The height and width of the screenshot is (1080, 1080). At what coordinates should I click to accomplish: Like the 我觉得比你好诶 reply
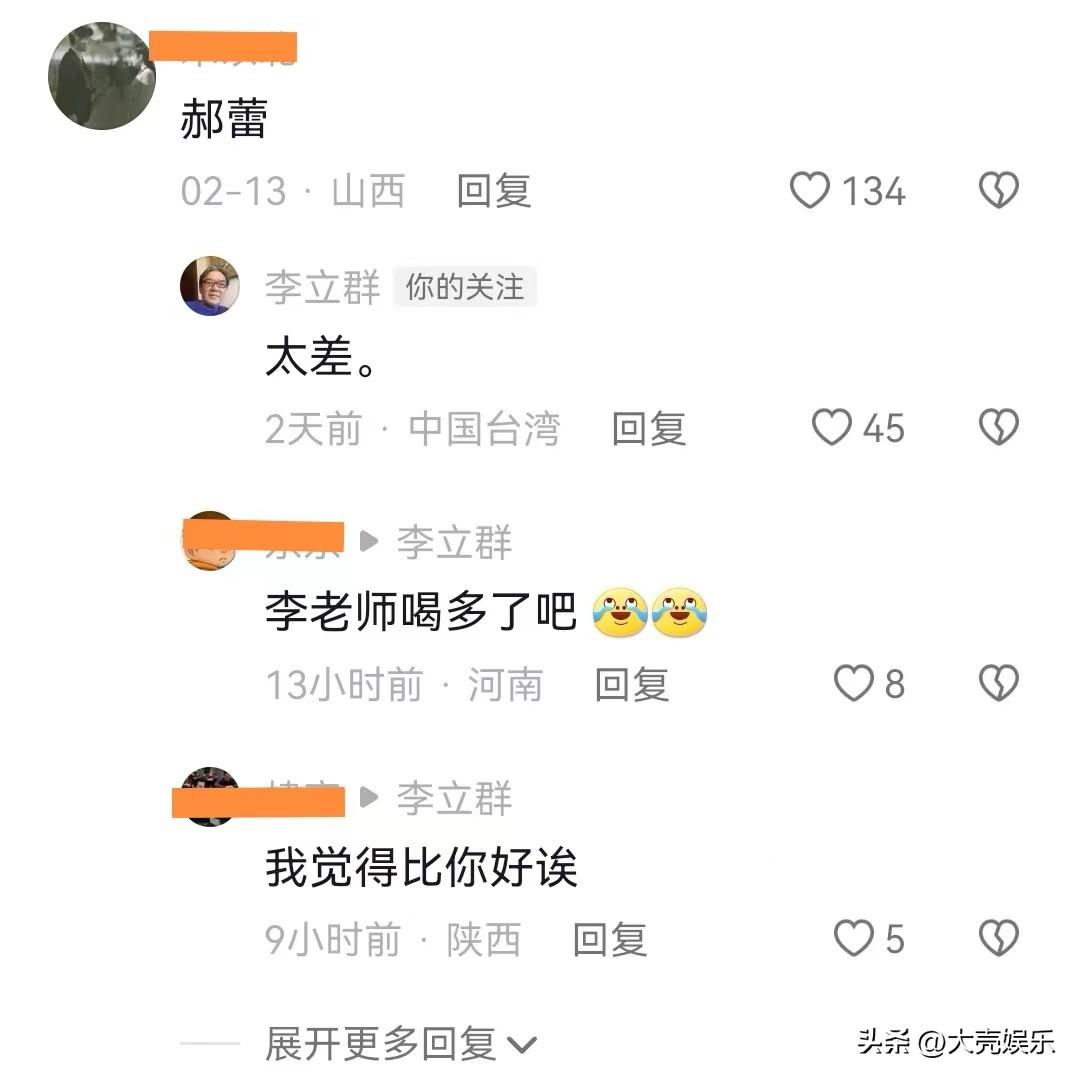(x=854, y=938)
